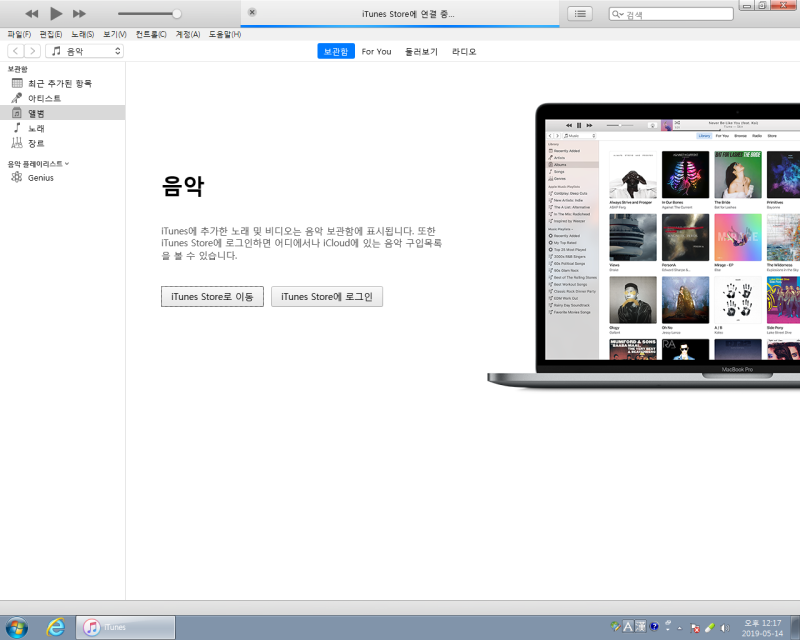Toggle the A input mode indicator
The image size is (800, 640).
628,626
